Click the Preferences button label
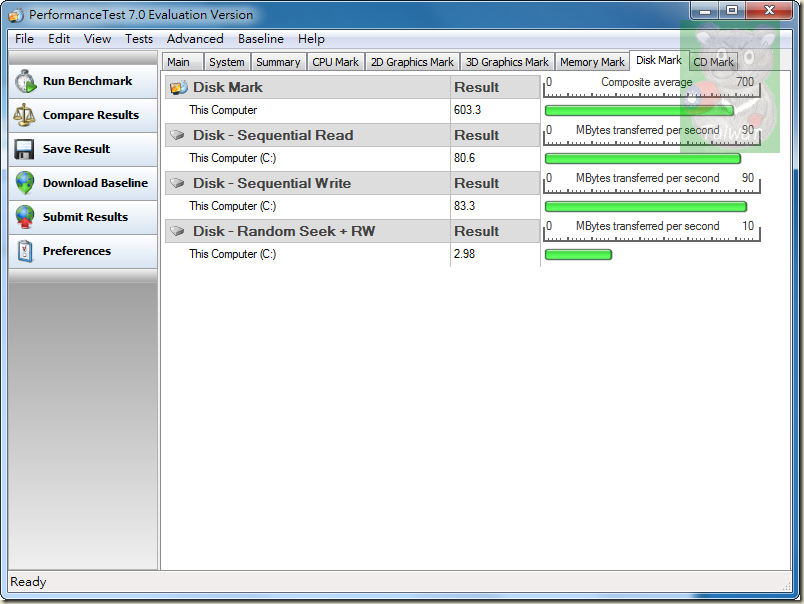 tap(77, 251)
